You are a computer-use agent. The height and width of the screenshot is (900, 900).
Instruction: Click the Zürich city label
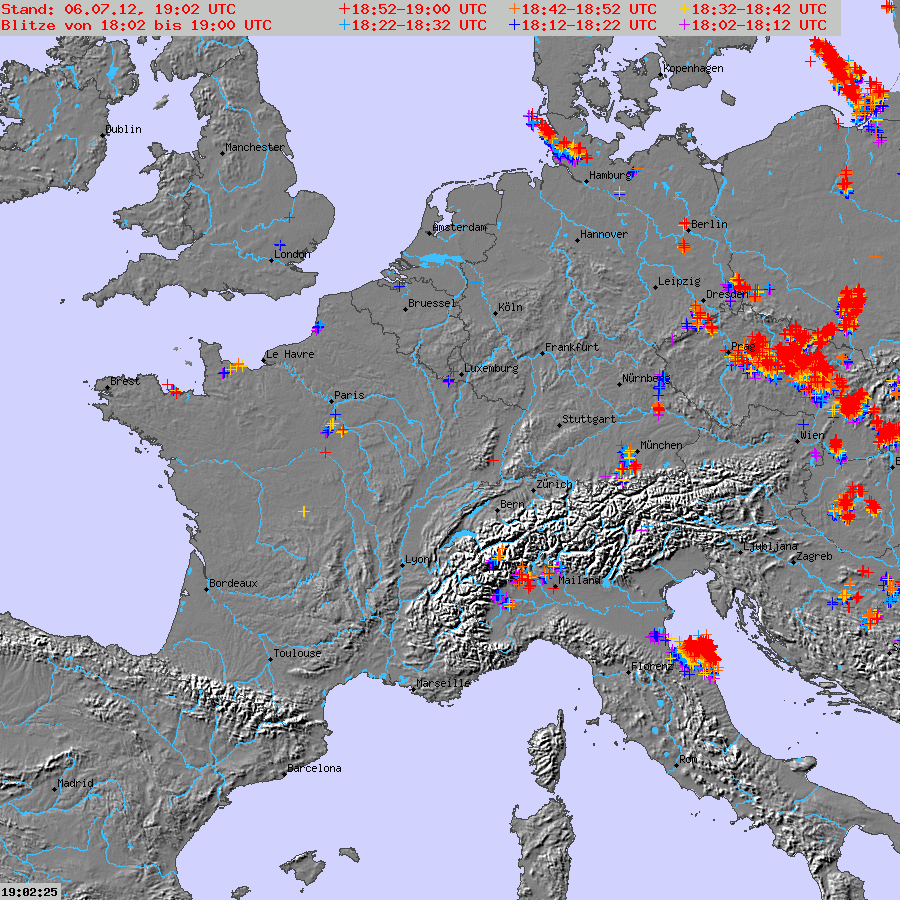coord(554,484)
